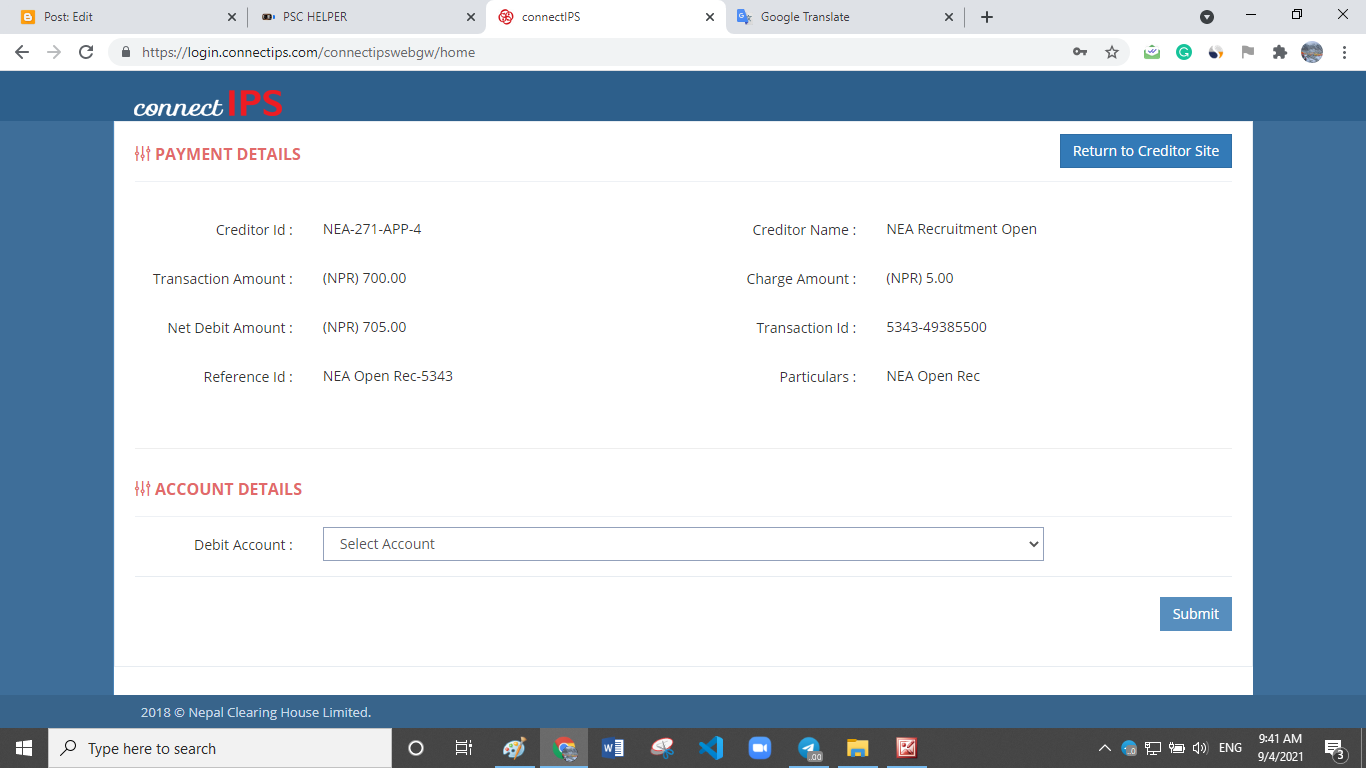Click Return to Creditor Site button

[x=1146, y=151]
